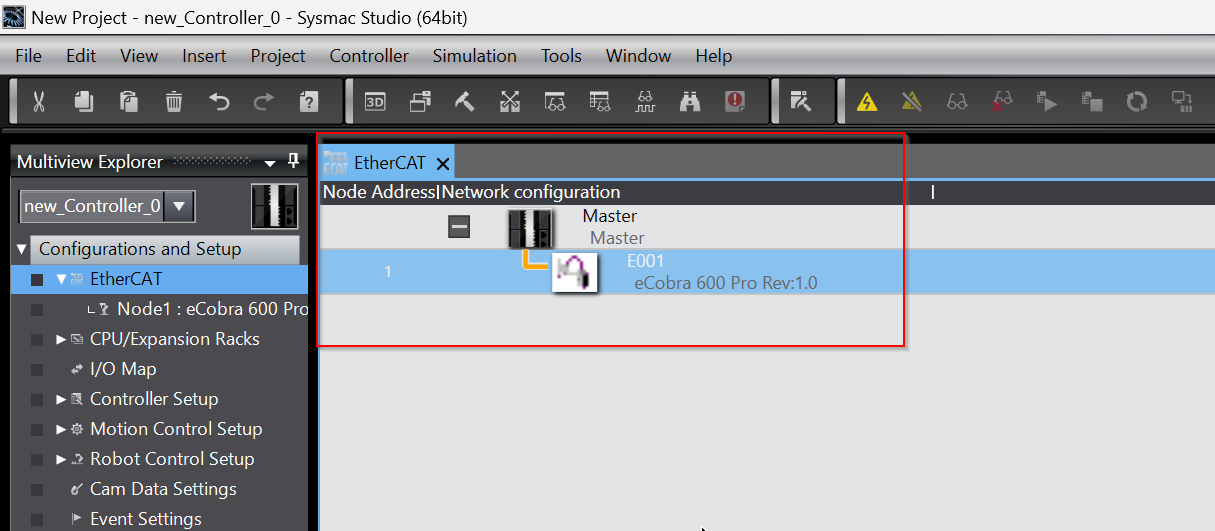Click the overlapping windows toolbar icon

pos(420,101)
